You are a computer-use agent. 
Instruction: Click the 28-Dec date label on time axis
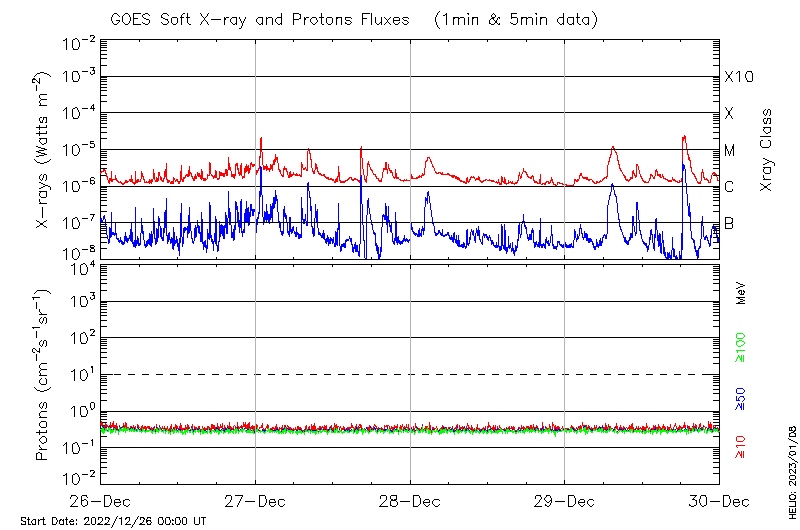tap(410, 500)
